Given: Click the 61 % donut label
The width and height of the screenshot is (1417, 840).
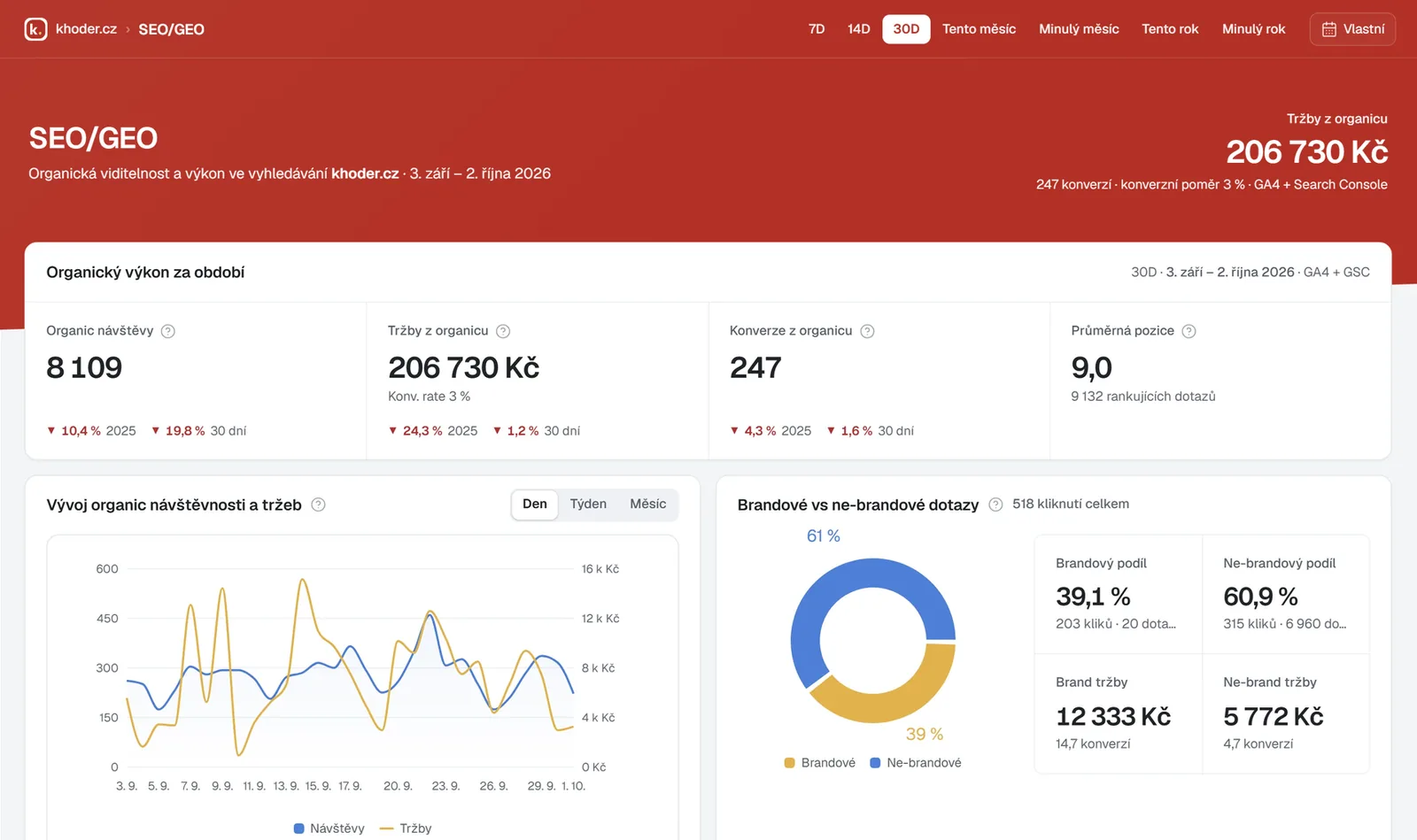Looking at the screenshot, I should tap(824, 536).
